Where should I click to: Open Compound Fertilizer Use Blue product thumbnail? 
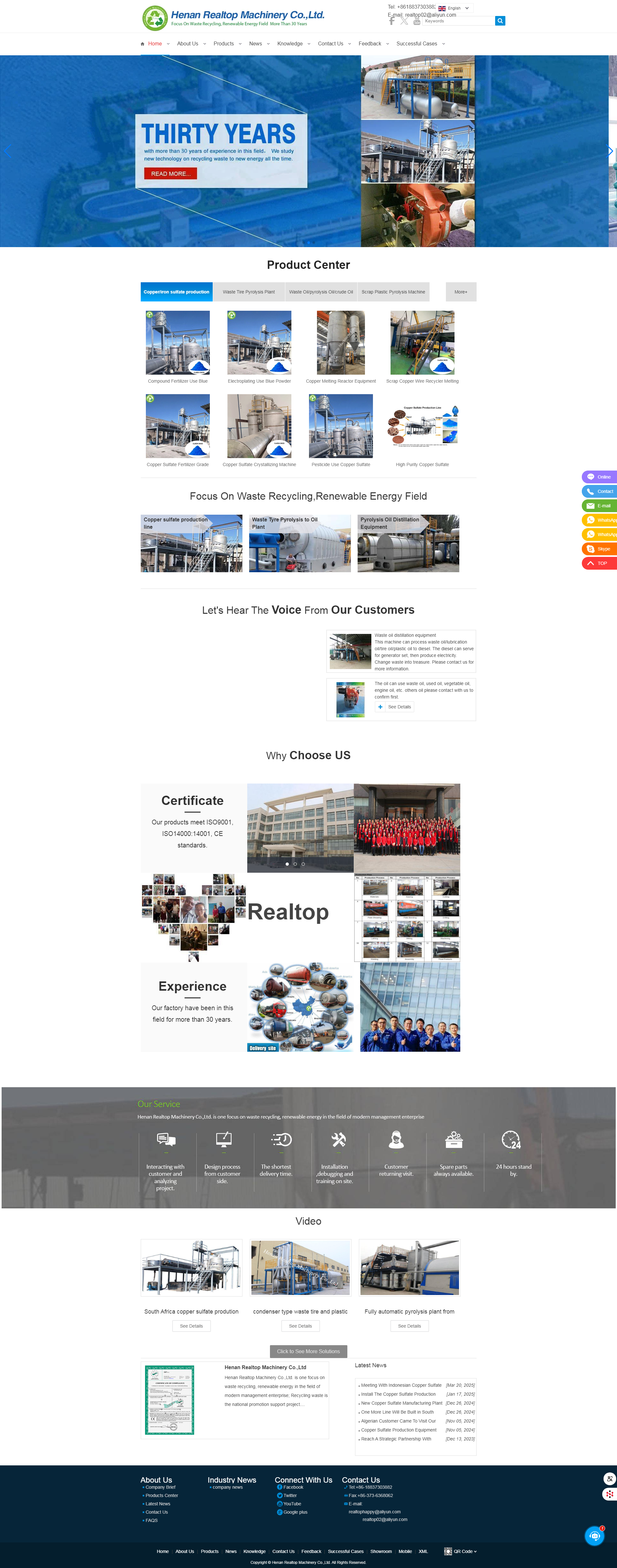tap(178, 343)
